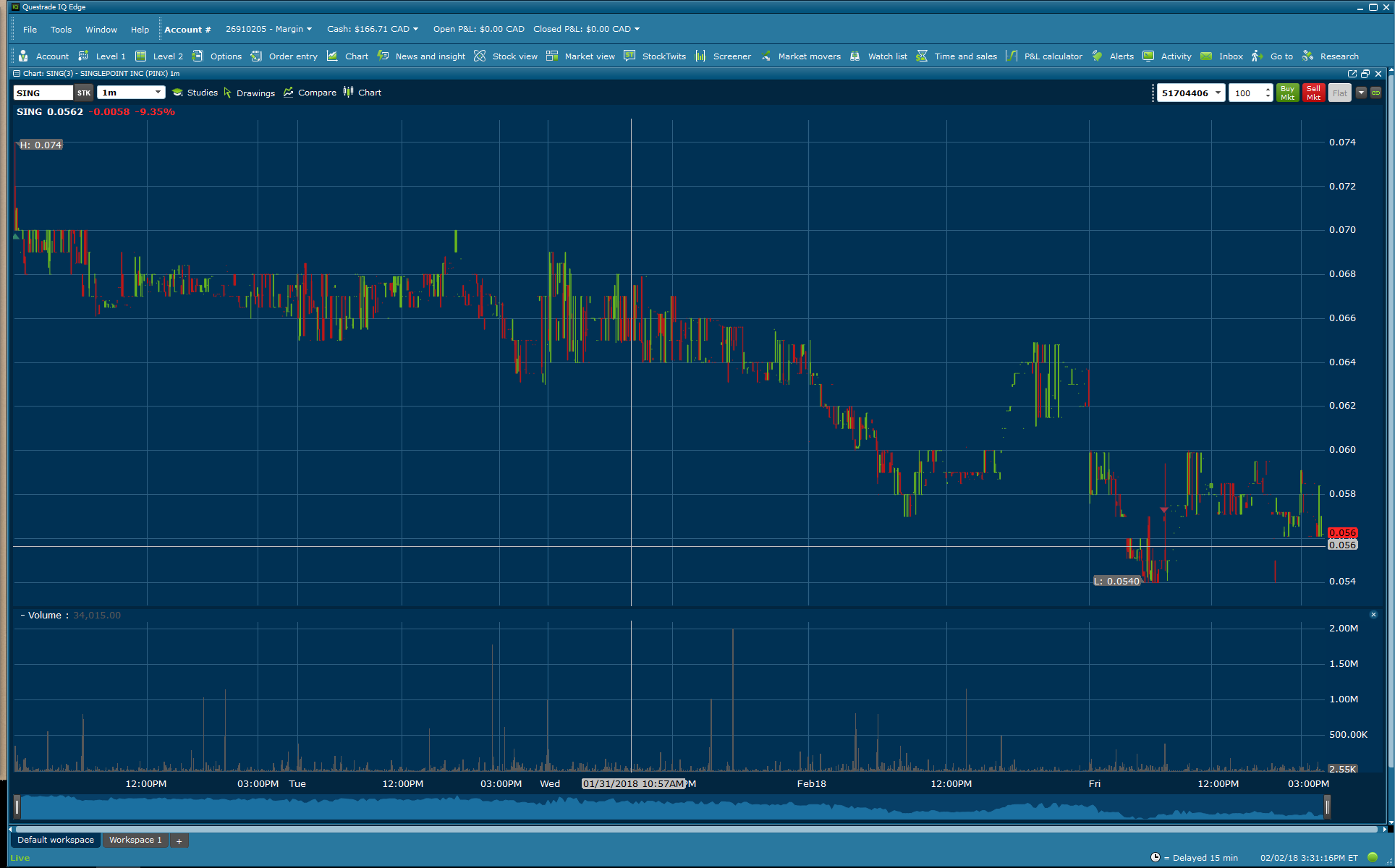The image size is (1395, 868).
Task: Toggle the STK security type button
Action: (84, 93)
